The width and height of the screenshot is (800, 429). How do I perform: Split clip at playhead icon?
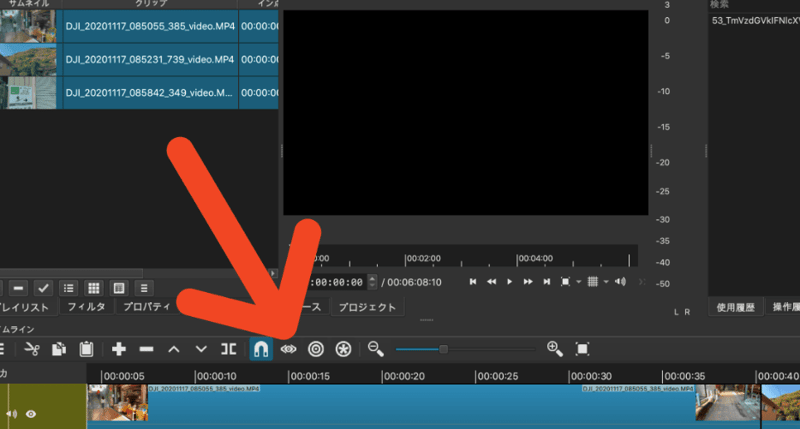click(229, 349)
